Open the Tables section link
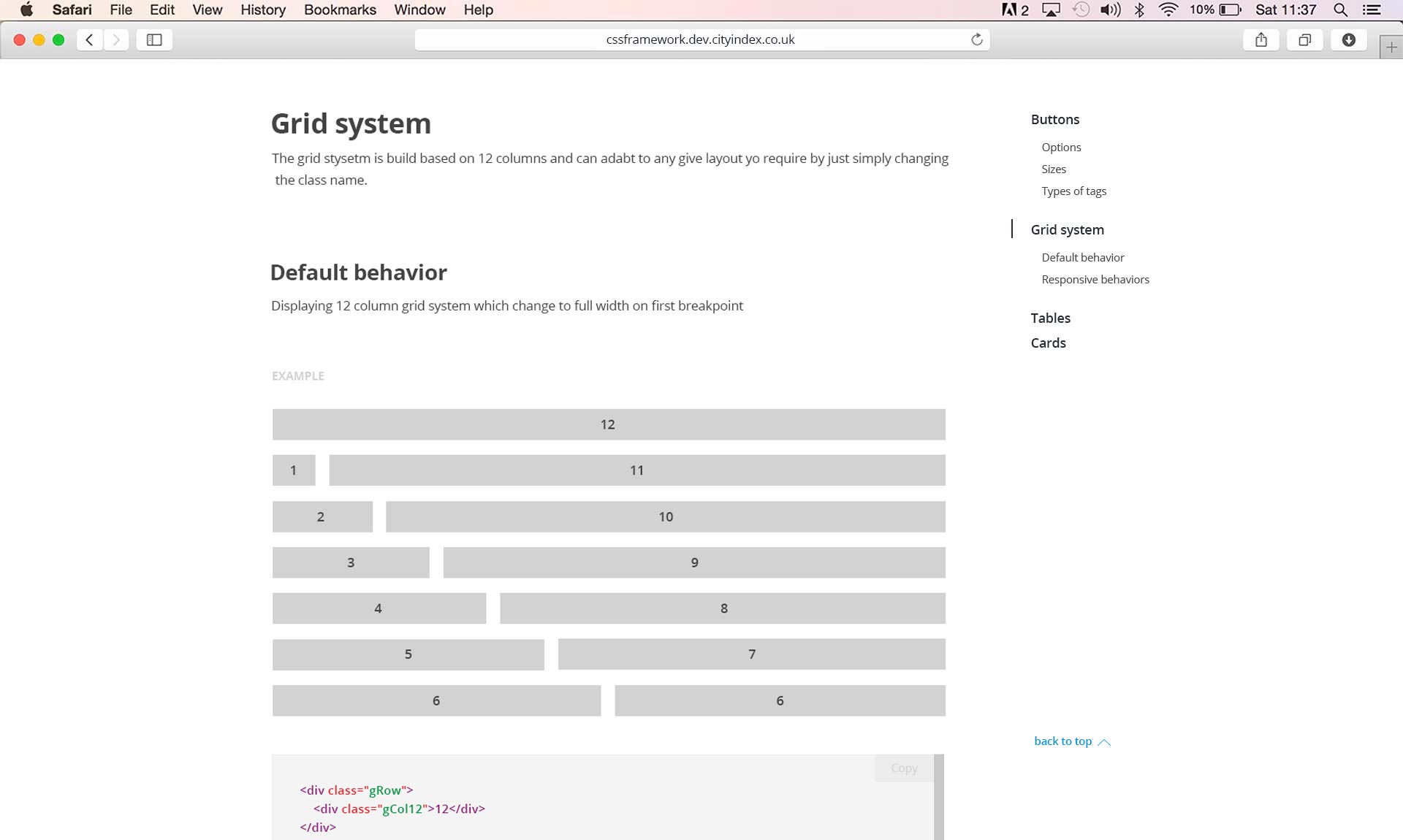Image resolution: width=1403 pixels, height=840 pixels. tap(1050, 318)
